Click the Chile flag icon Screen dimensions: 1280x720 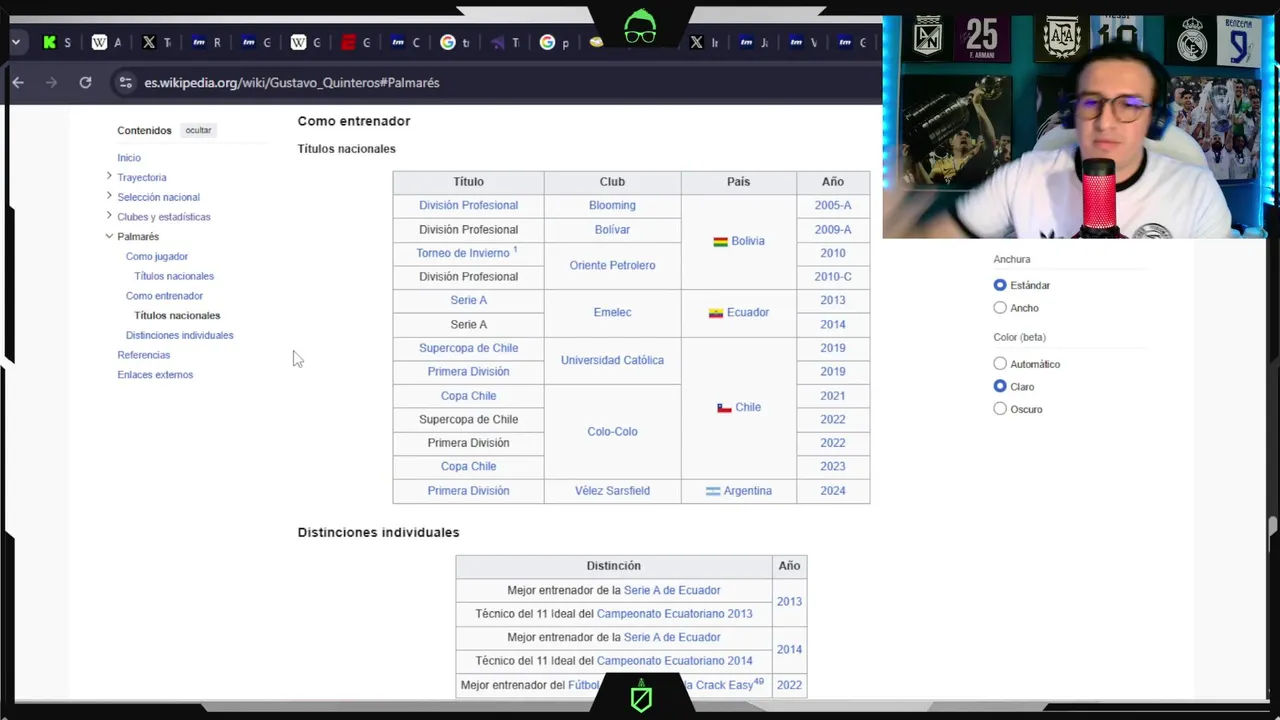[x=724, y=408]
